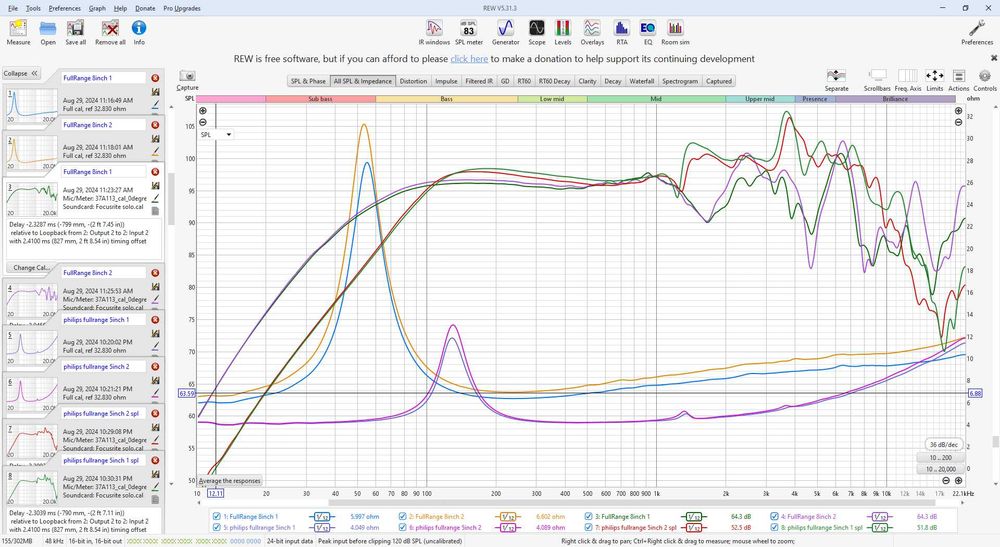Uncheck trace 5: philips fullrange 5inch 1

tap(217, 527)
